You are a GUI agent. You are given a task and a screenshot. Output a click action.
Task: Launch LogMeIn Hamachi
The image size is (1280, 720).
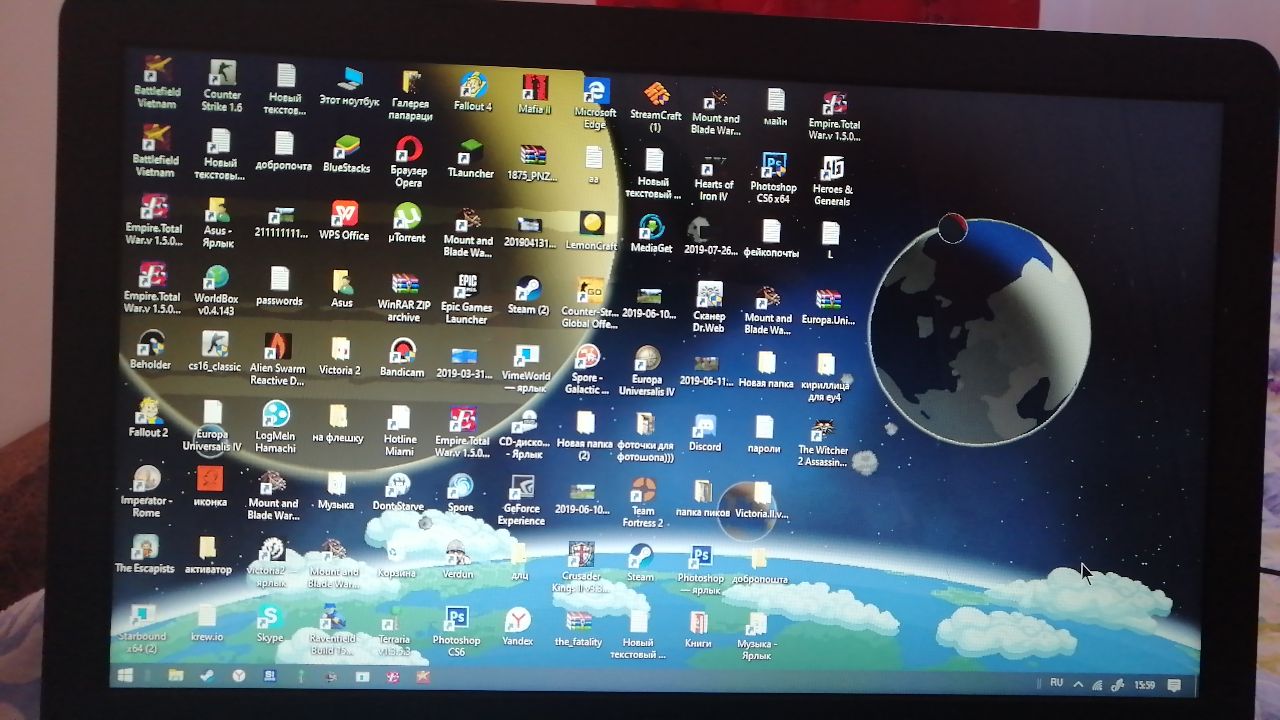click(275, 427)
